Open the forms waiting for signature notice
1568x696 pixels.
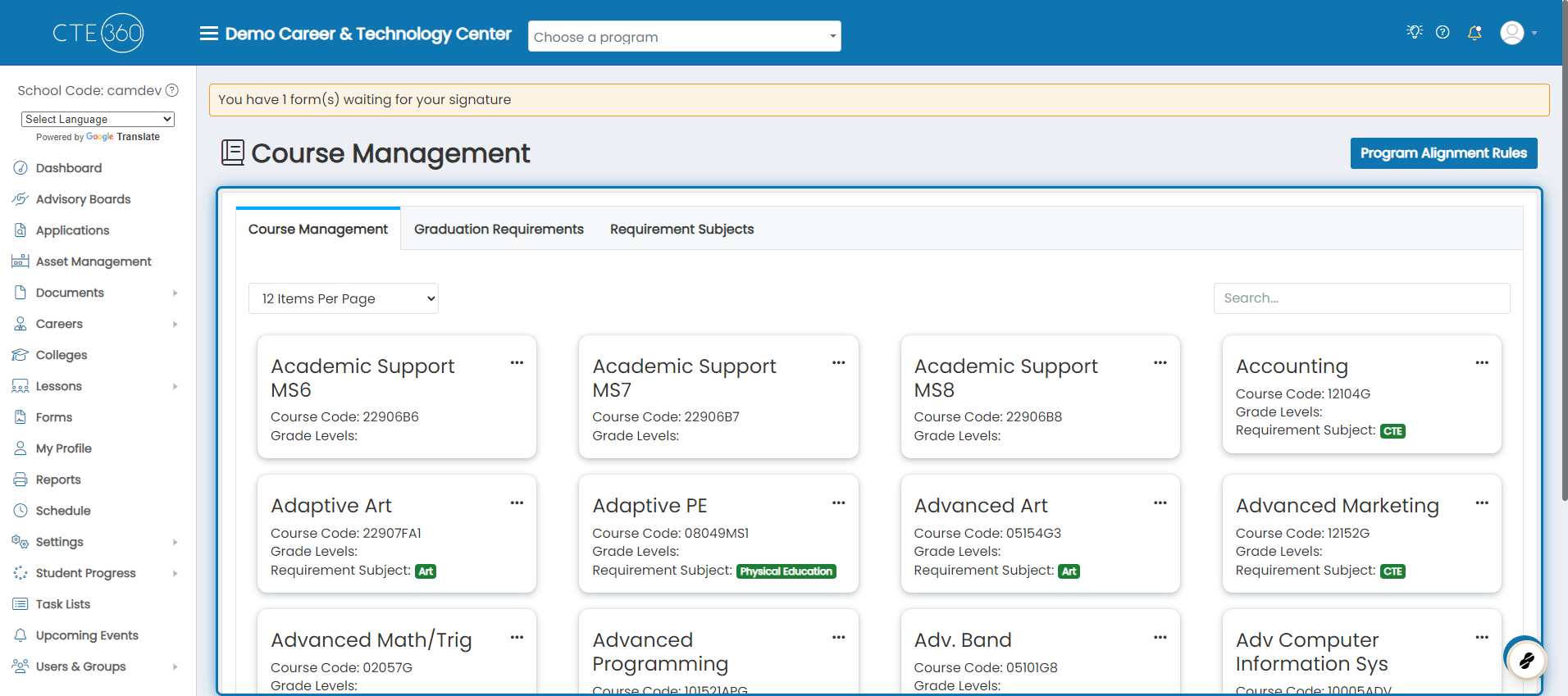click(x=879, y=100)
